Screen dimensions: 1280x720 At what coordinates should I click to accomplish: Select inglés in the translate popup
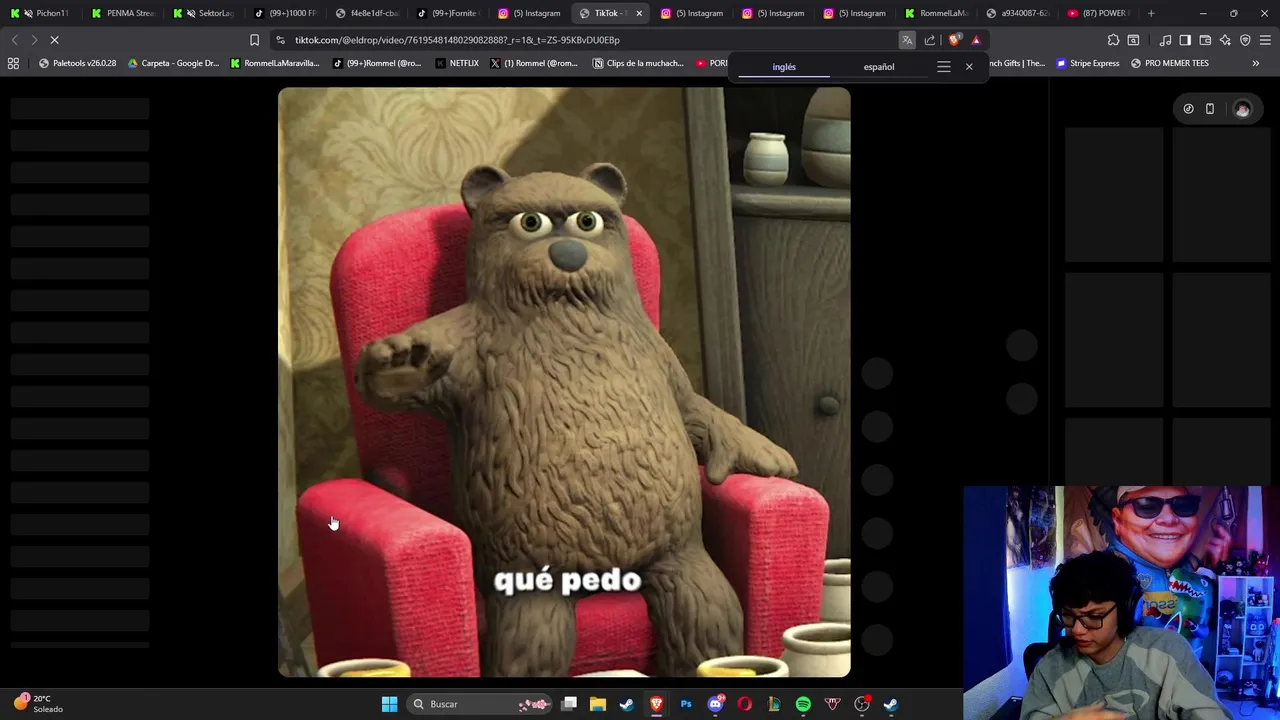(784, 67)
